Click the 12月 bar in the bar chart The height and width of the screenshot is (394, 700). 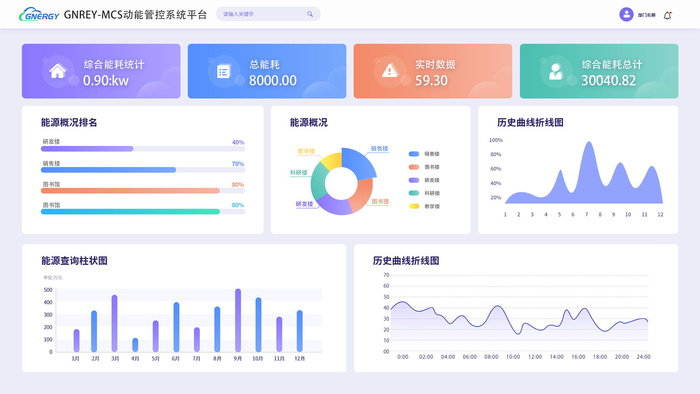[300, 331]
